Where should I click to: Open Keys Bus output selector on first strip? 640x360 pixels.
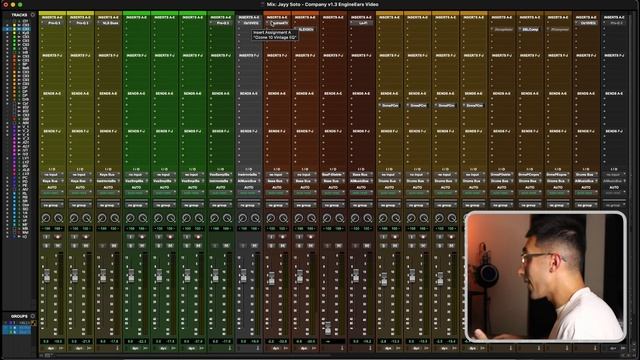point(52,181)
